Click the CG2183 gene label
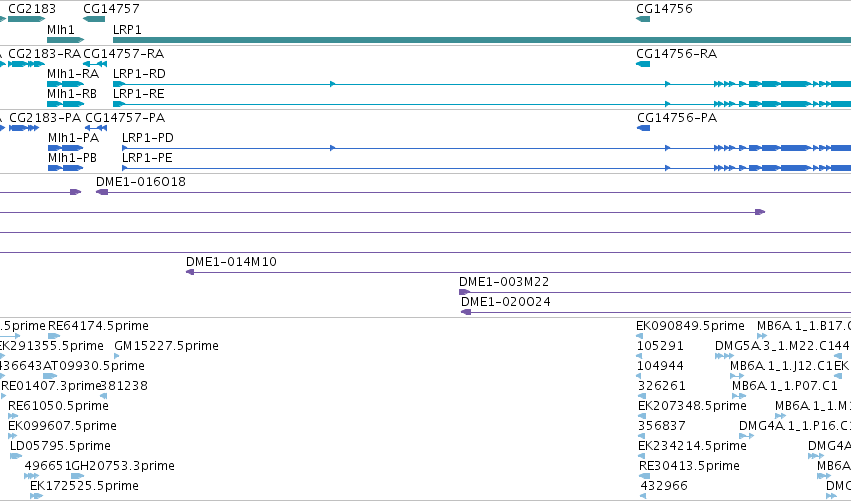This screenshot has width=851, height=501. (31, 9)
